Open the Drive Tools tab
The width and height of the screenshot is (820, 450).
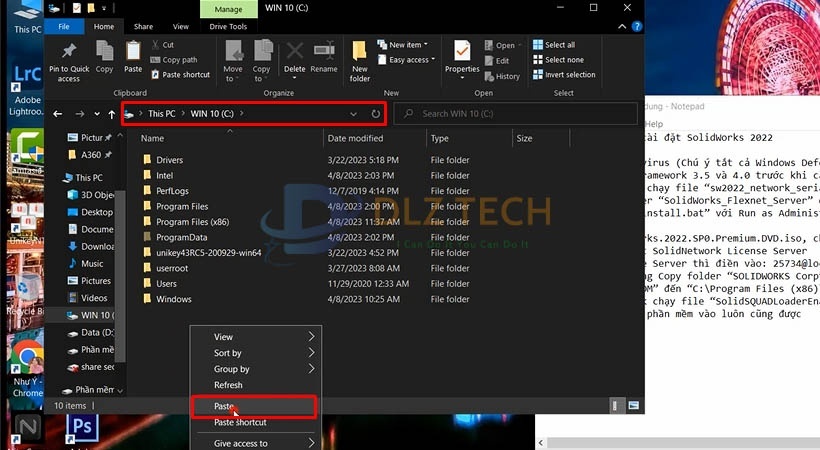(x=228, y=26)
